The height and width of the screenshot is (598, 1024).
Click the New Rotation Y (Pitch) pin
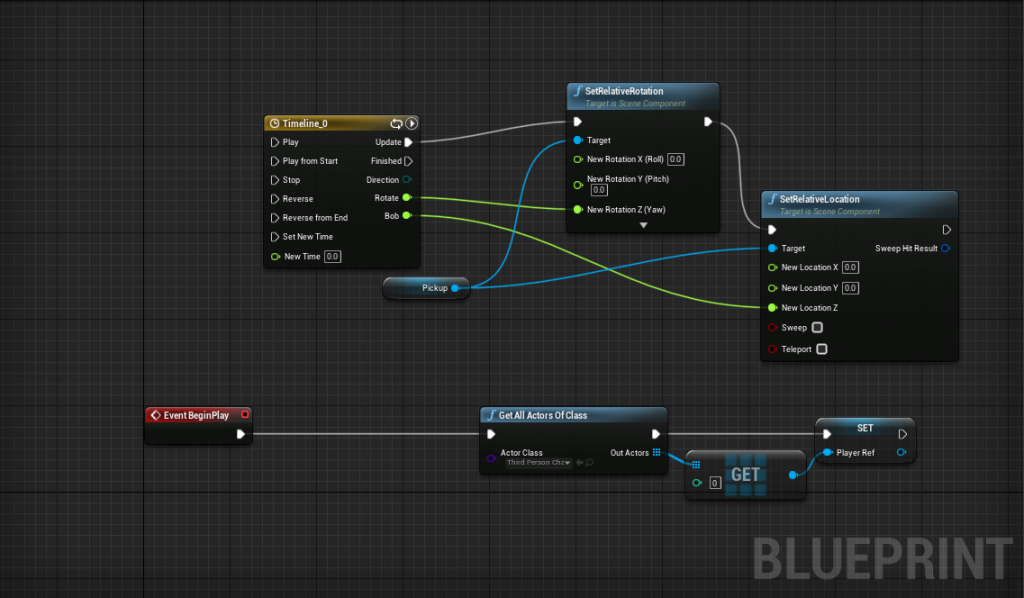coord(578,185)
